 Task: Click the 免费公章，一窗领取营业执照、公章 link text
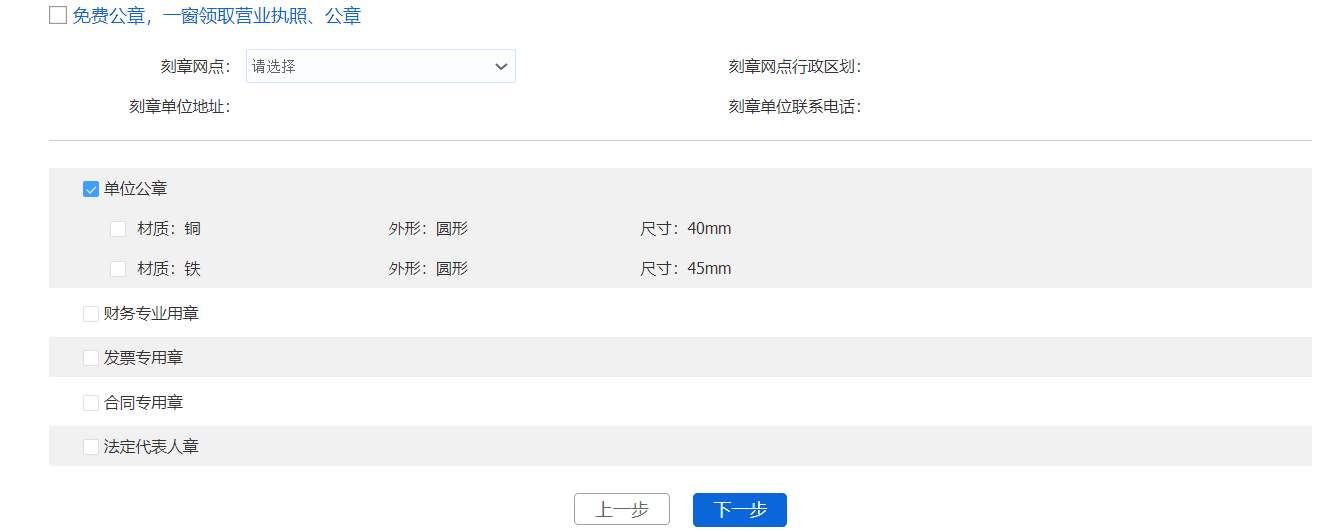(217, 16)
